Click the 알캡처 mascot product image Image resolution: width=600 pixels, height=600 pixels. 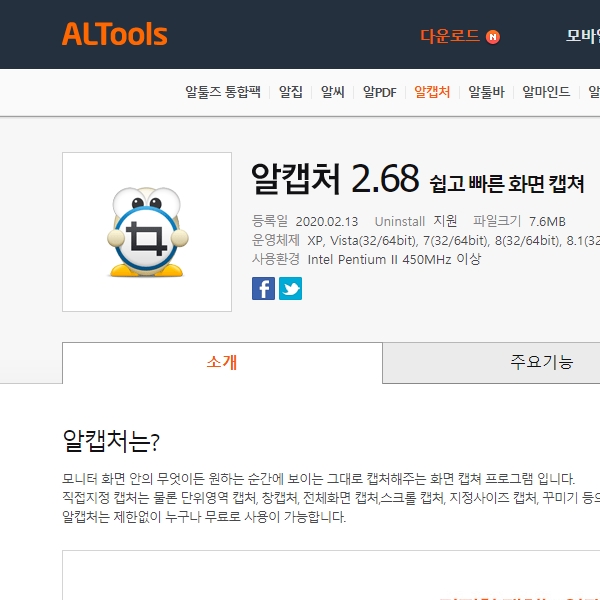click(x=147, y=232)
